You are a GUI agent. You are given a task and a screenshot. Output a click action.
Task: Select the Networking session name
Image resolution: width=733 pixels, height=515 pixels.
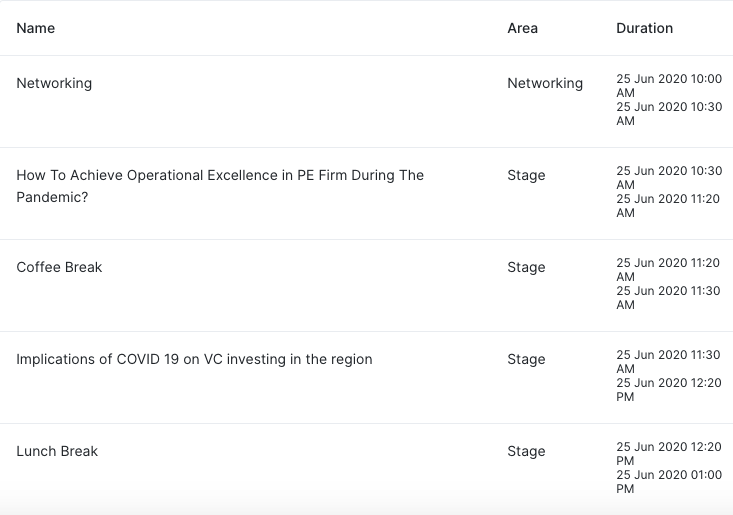click(54, 83)
